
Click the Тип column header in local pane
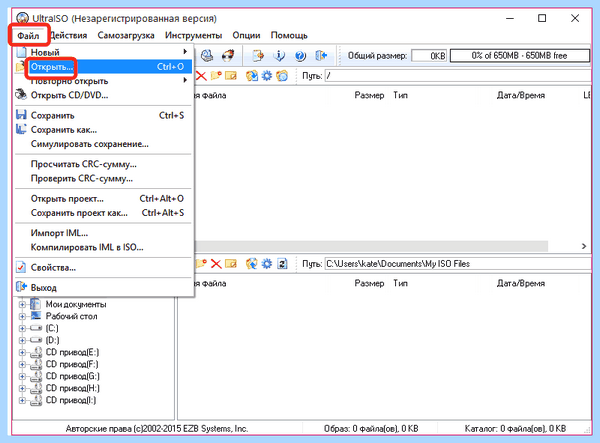[x=400, y=283]
